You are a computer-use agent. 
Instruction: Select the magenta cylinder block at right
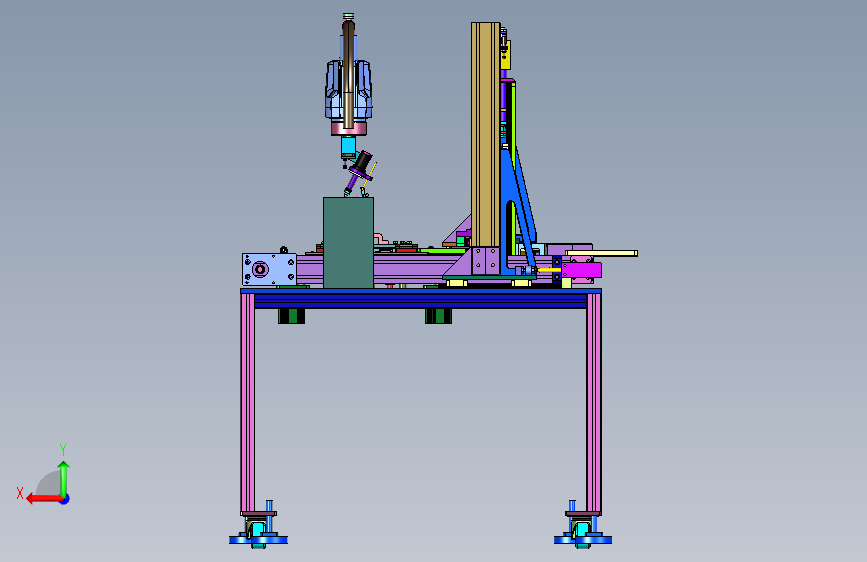point(581,270)
